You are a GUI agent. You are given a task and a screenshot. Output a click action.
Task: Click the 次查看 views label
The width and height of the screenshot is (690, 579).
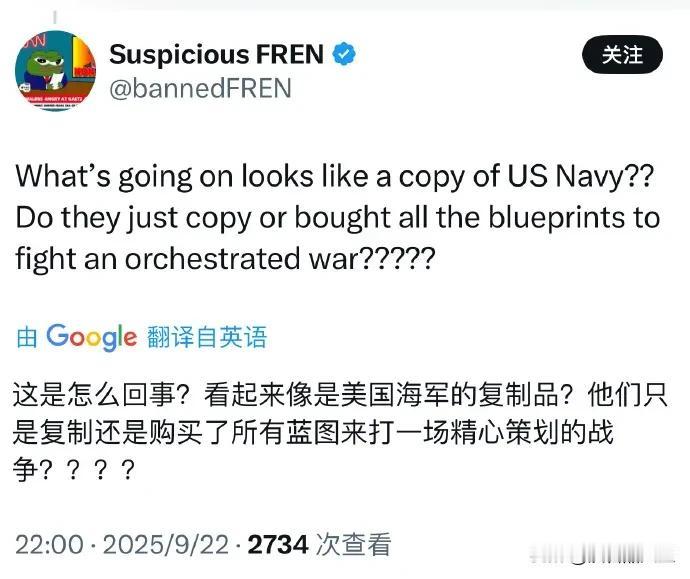(x=353, y=545)
